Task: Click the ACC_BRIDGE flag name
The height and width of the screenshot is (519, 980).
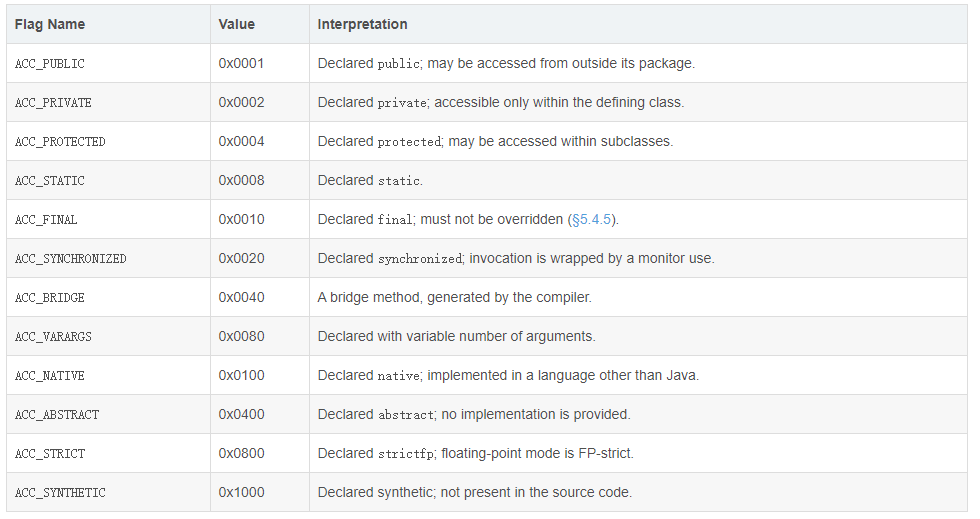Action: [49, 298]
